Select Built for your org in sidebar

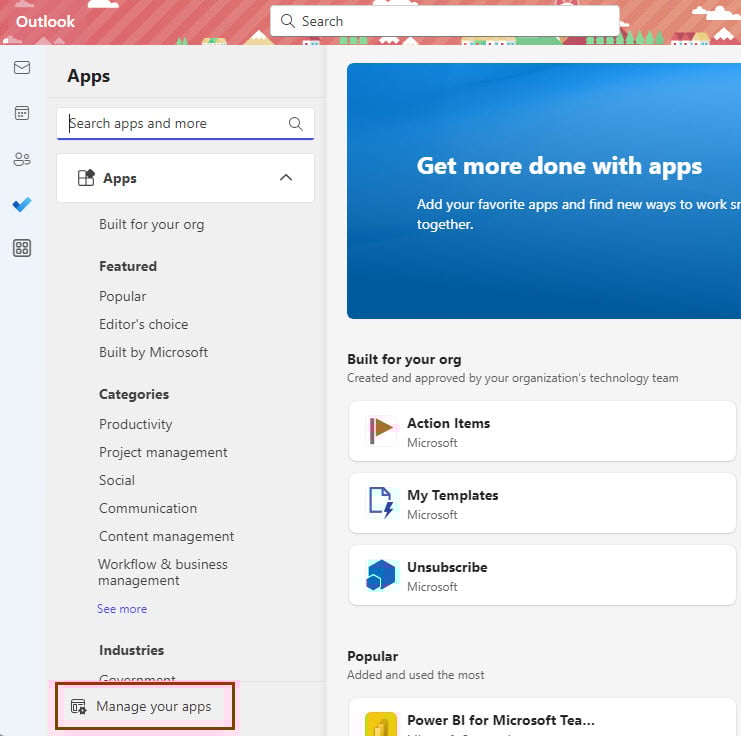(x=152, y=225)
